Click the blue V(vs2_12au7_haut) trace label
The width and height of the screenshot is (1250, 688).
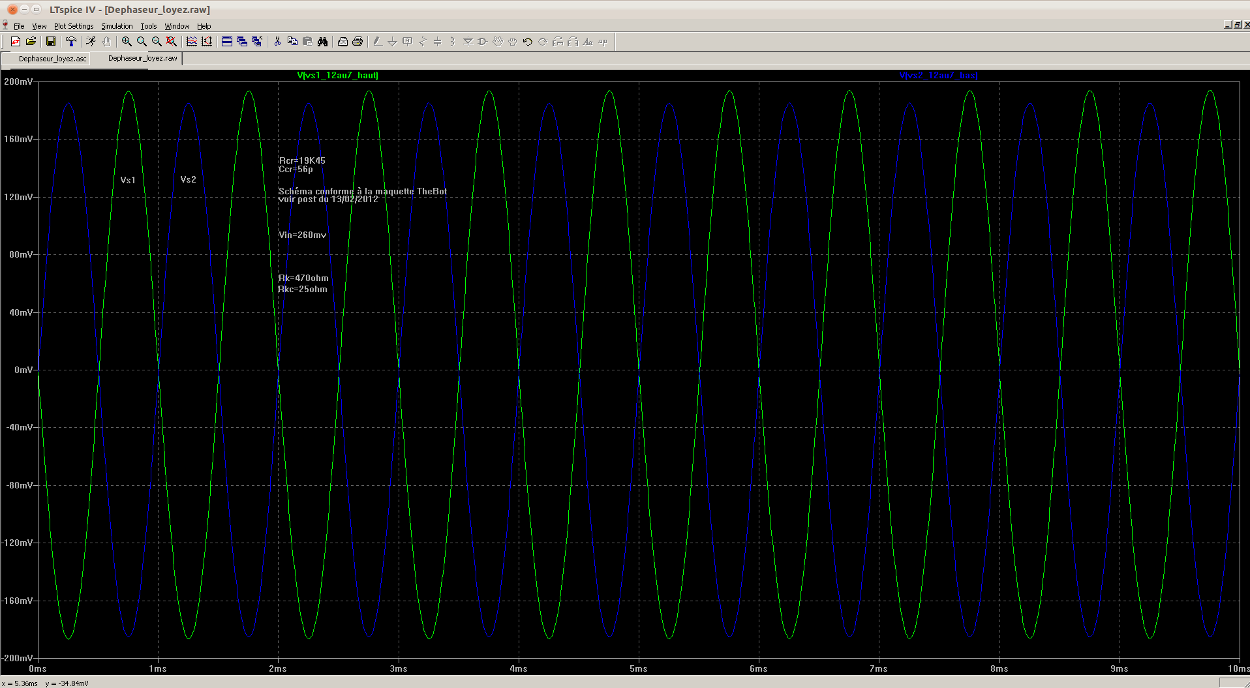(x=938, y=75)
